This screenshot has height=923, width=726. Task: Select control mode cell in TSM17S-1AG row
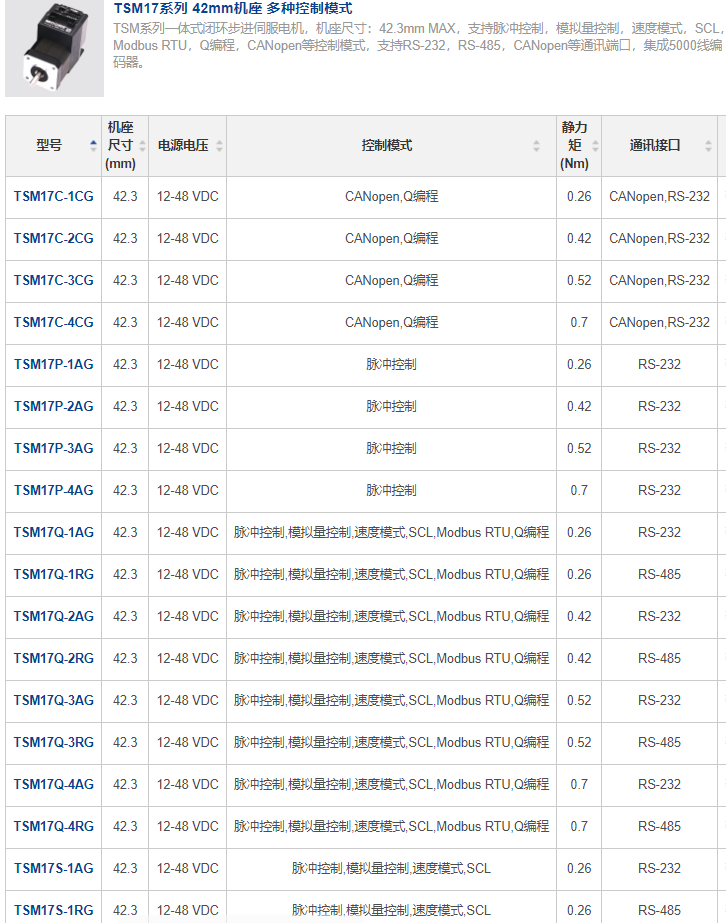point(392,868)
